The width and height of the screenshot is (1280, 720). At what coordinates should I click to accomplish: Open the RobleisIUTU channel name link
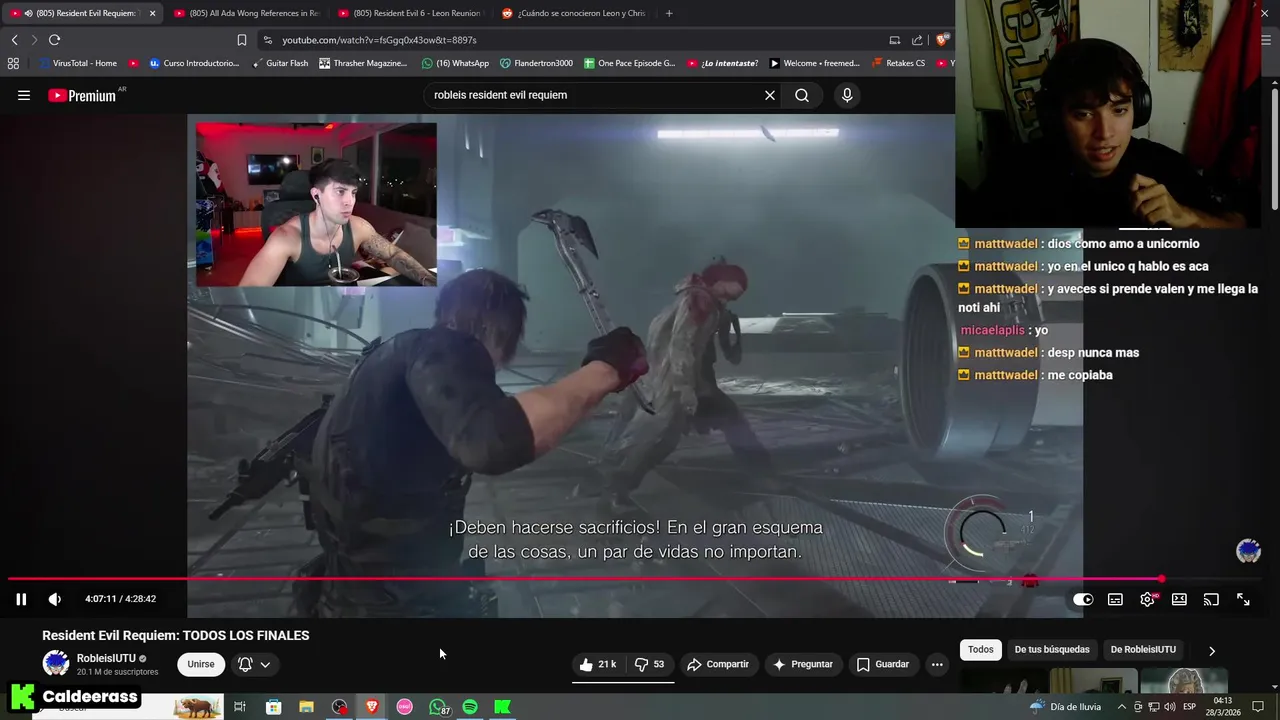pyautogui.click(x=106, y=658)
